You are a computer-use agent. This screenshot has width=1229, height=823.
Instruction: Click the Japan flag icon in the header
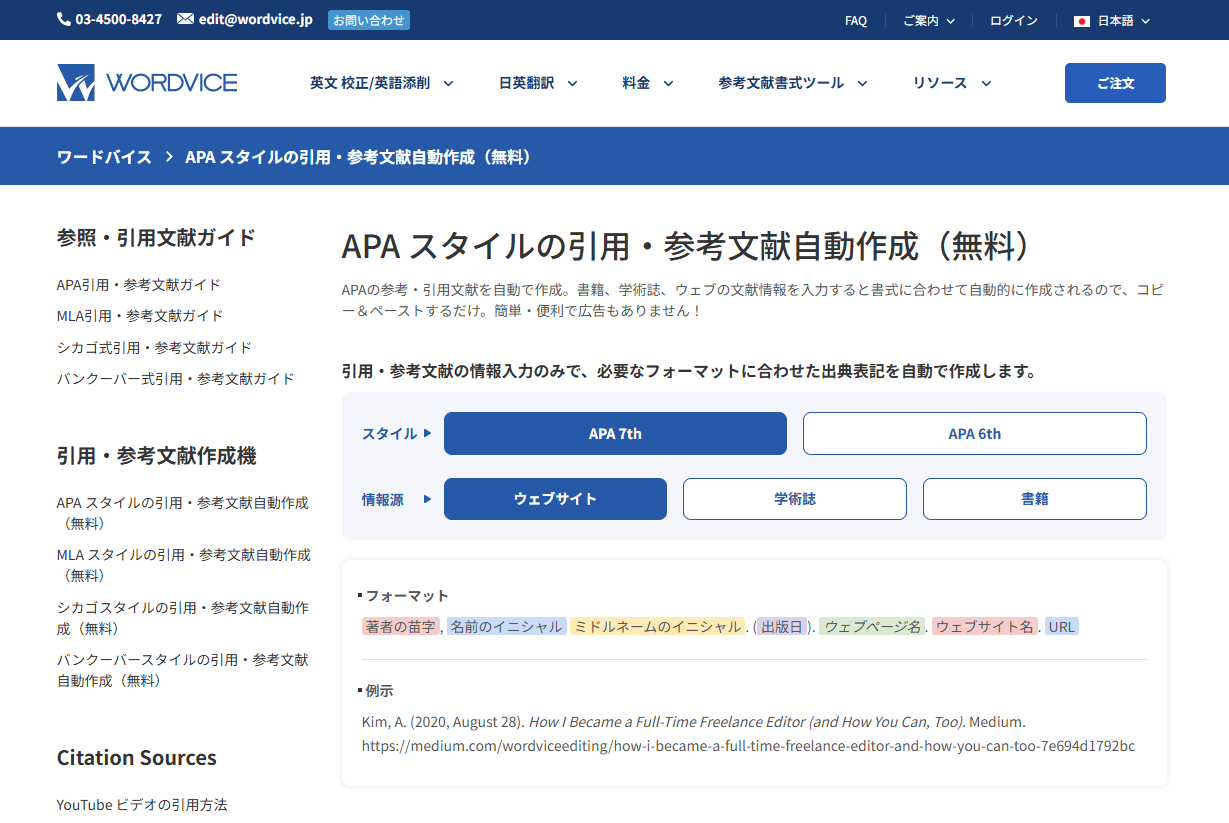pyautogui.click(x=1082, y=19)
